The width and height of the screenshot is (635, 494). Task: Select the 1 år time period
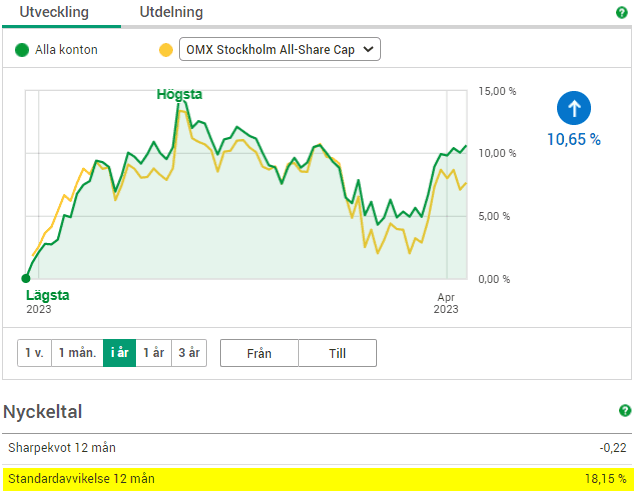point(153,353)
